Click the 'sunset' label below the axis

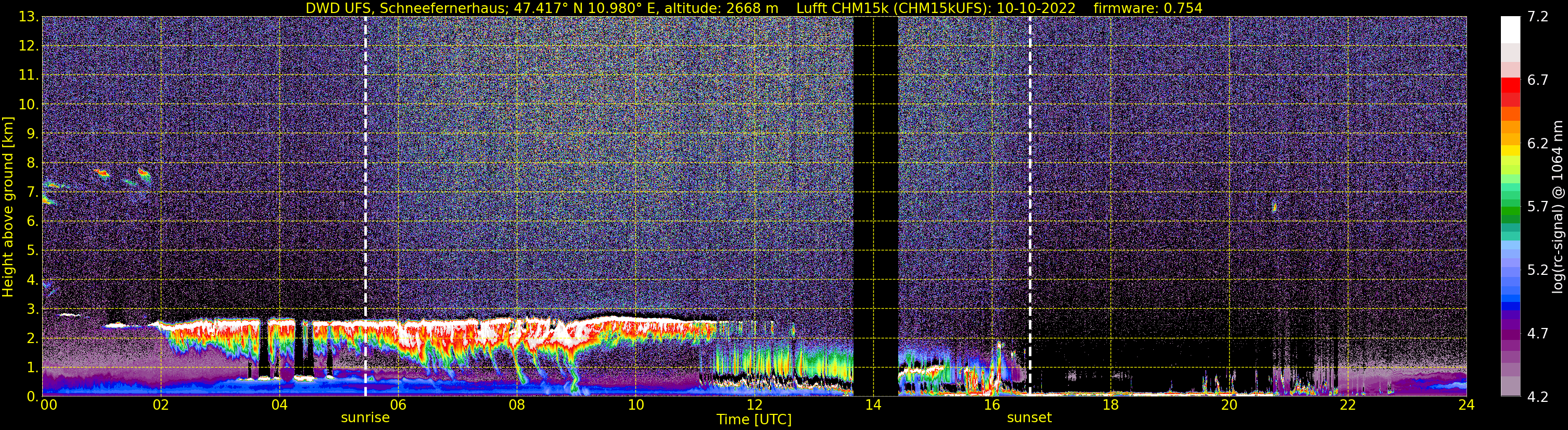tap(1029, 418)
